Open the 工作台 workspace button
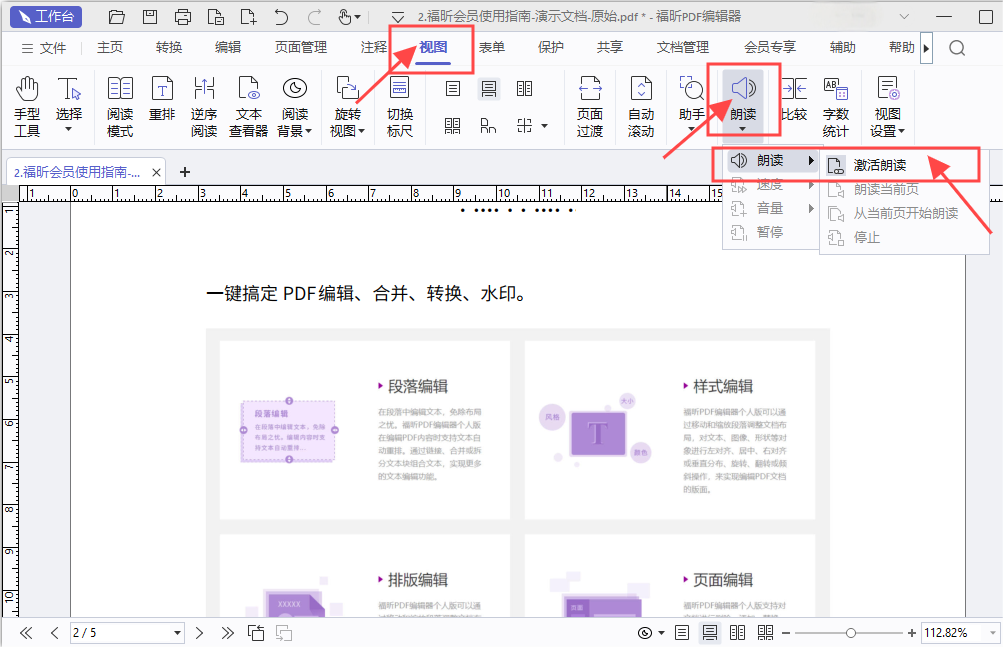The image size is (1003, 647). coord(45,16)
